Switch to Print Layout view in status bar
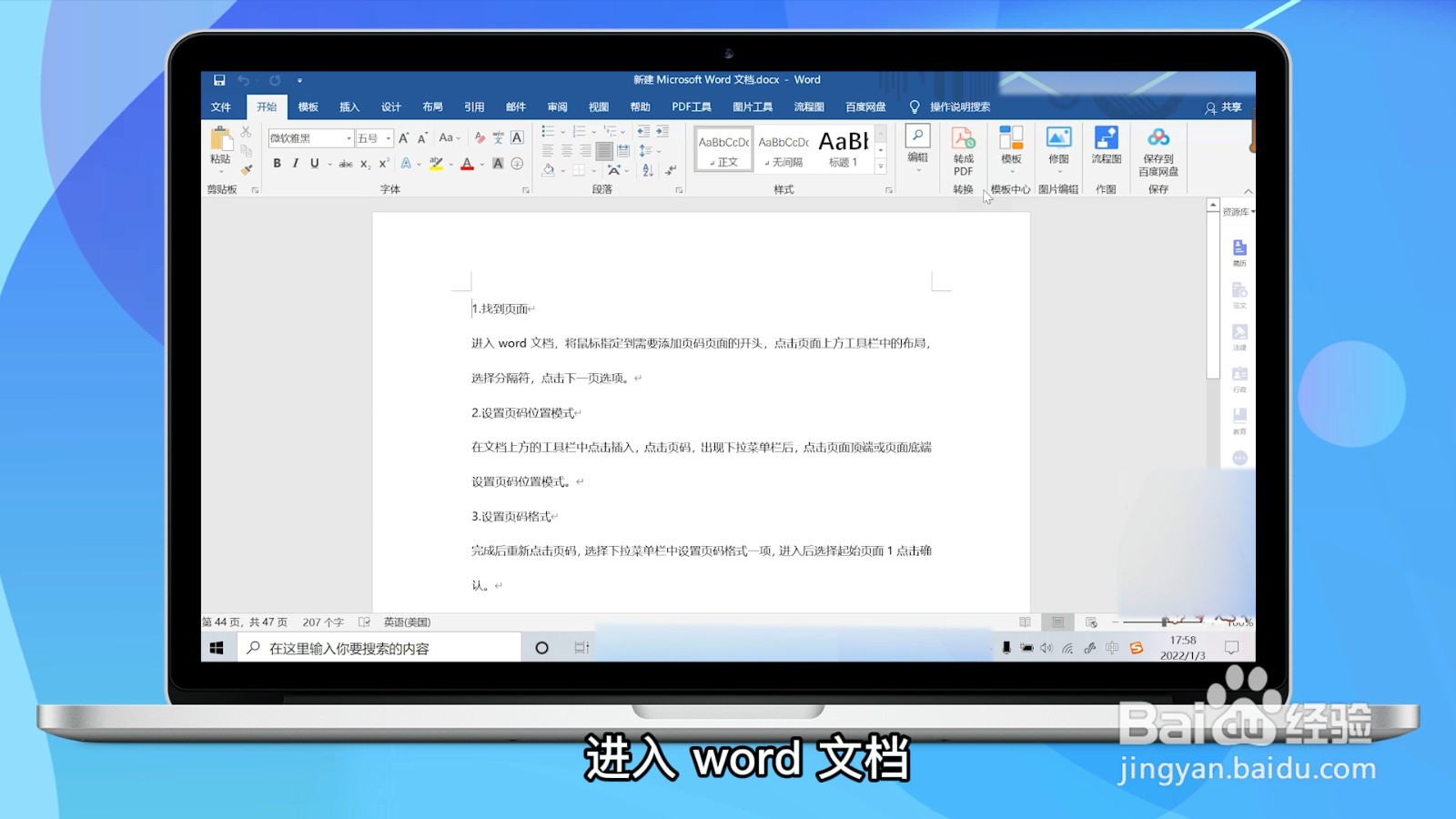1456x819 pixels. [x=1057, y=622]
